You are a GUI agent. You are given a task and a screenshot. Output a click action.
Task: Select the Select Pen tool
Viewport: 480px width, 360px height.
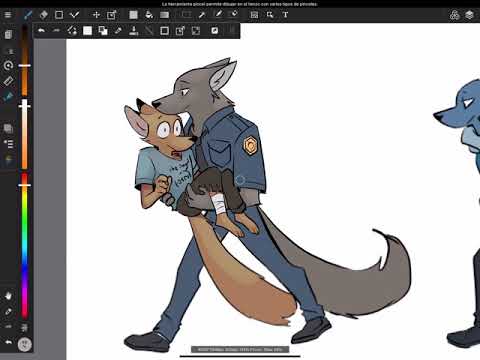tap(218, 14)
